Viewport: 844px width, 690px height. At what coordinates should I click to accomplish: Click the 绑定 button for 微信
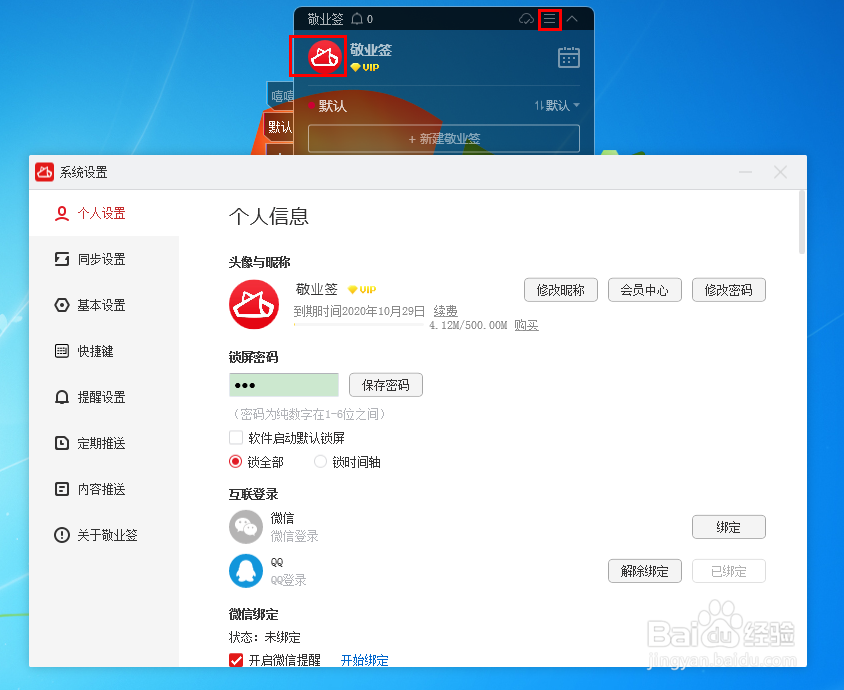coord(729,527)
